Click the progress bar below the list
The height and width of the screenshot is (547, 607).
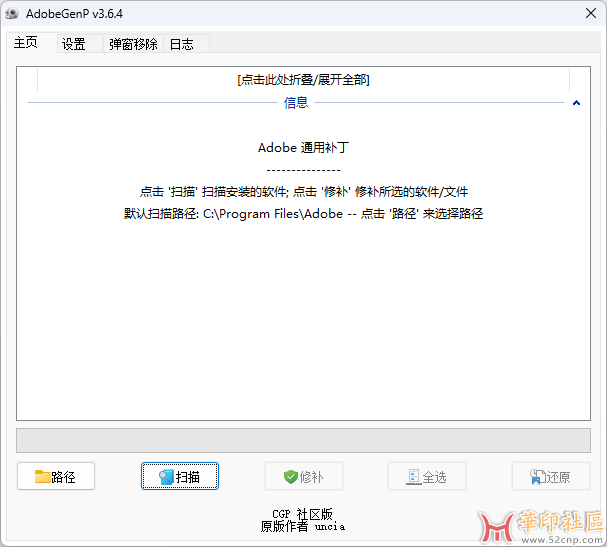click(304, 440)
